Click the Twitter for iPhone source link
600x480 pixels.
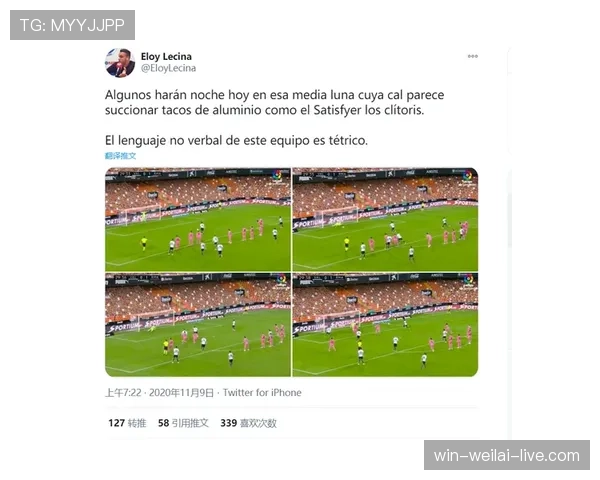click(x=262, y=393)
